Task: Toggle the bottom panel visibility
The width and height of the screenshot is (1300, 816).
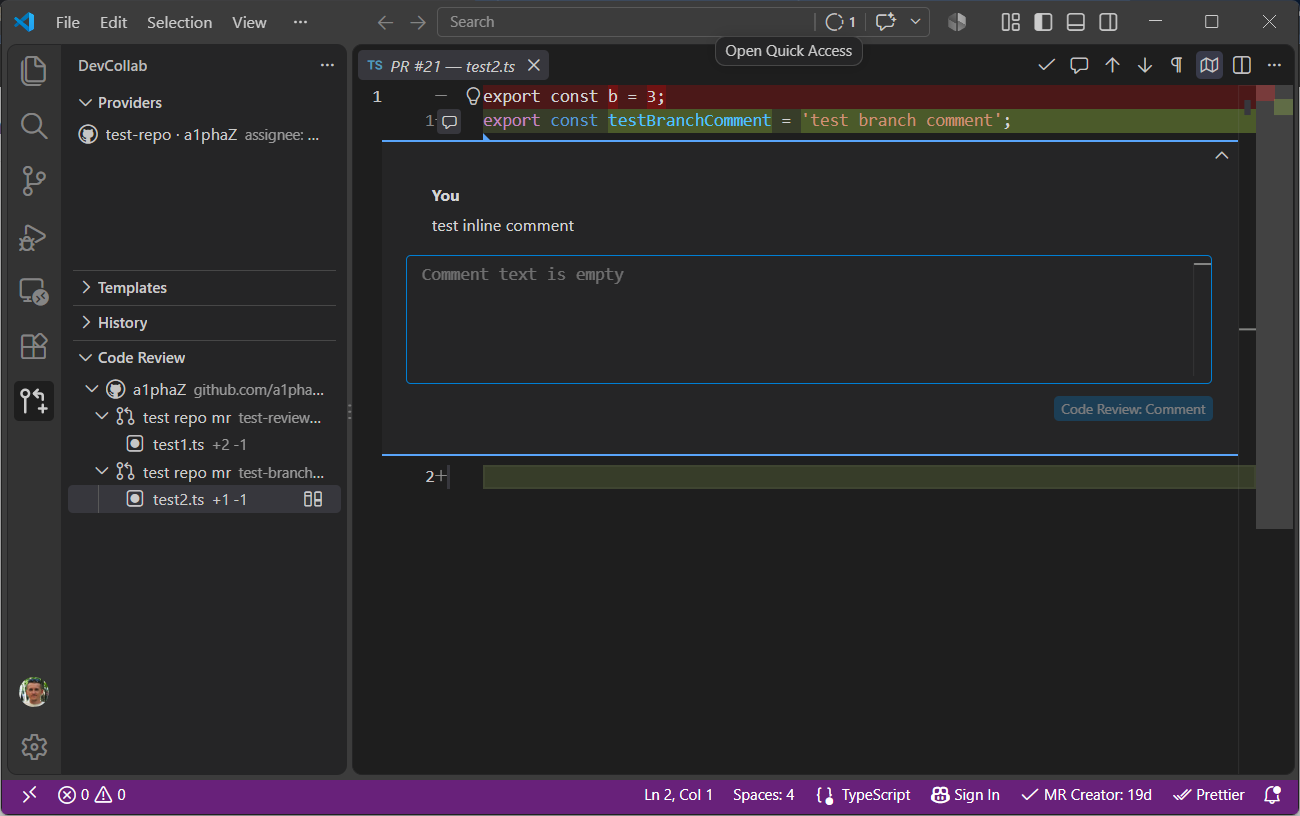Action: point(1076,22)
